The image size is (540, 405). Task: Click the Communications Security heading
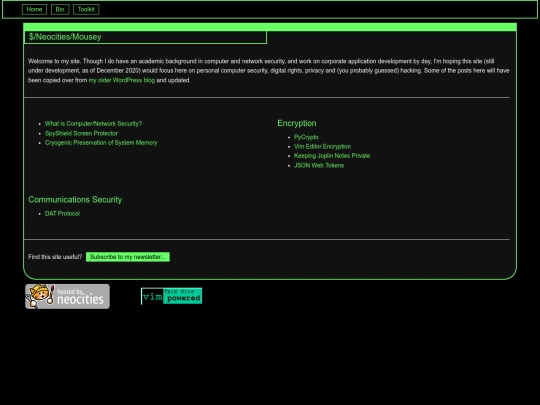pos(75,200)
